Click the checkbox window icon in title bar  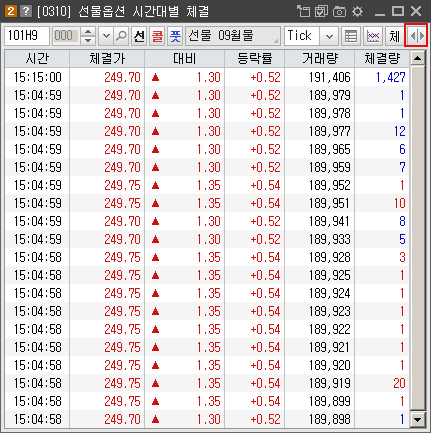321,11
